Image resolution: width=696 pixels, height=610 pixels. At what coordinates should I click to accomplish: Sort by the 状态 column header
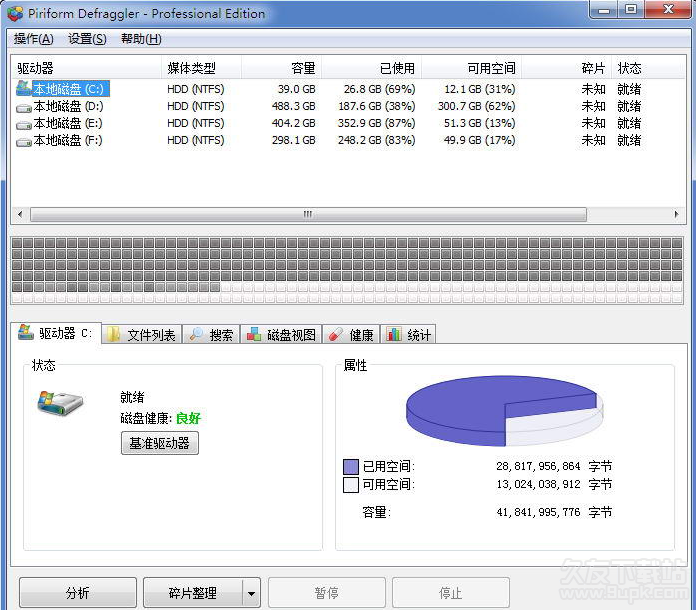click(647, 68)
